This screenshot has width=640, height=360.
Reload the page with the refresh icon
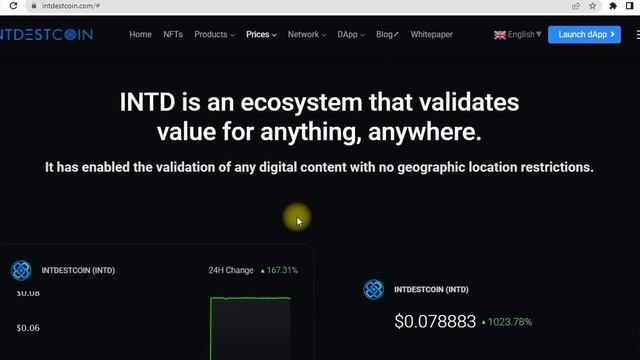pos(13,6)
